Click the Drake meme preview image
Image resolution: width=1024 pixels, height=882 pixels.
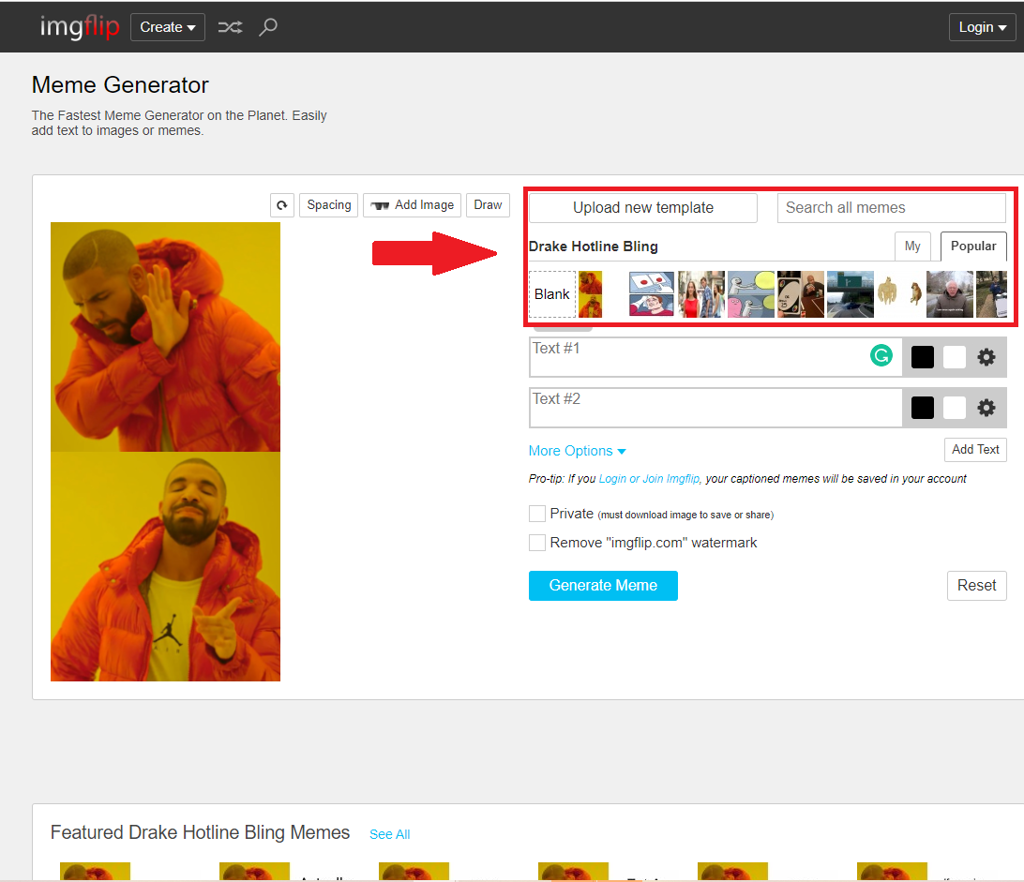click(x=165, y=452)
